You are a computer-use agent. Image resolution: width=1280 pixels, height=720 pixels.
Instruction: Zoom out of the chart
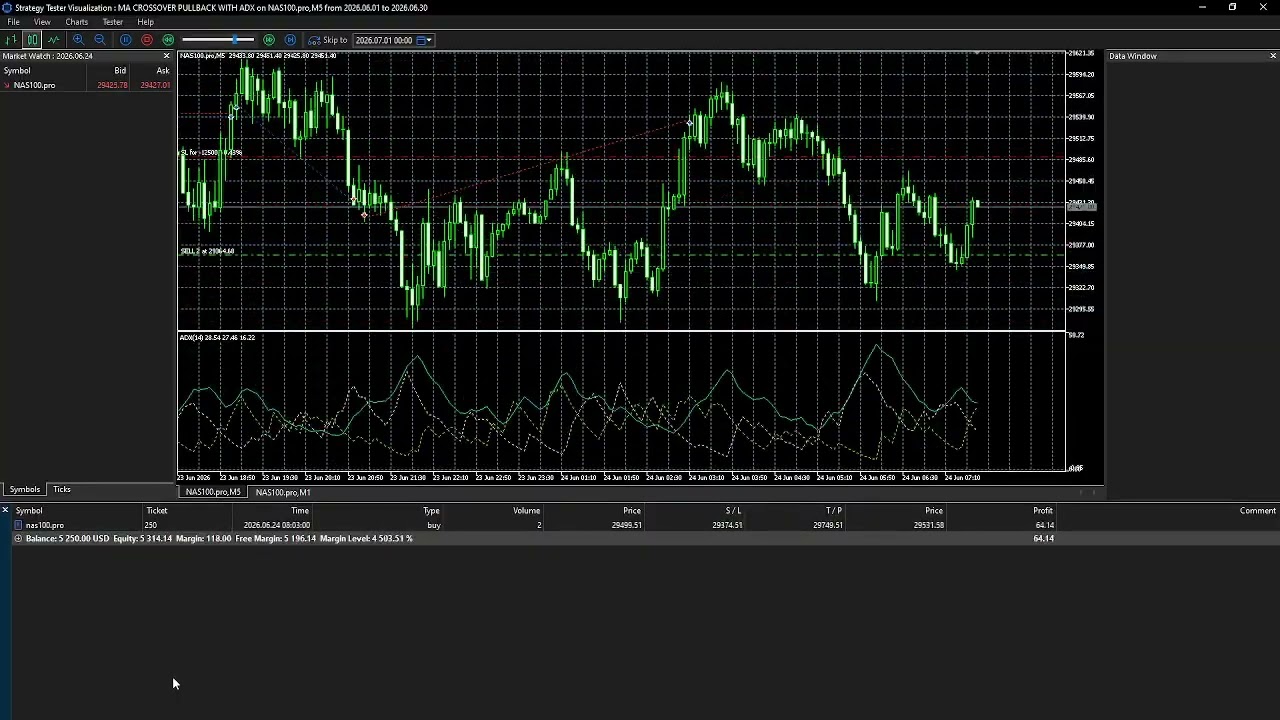[x=100, y=40]
